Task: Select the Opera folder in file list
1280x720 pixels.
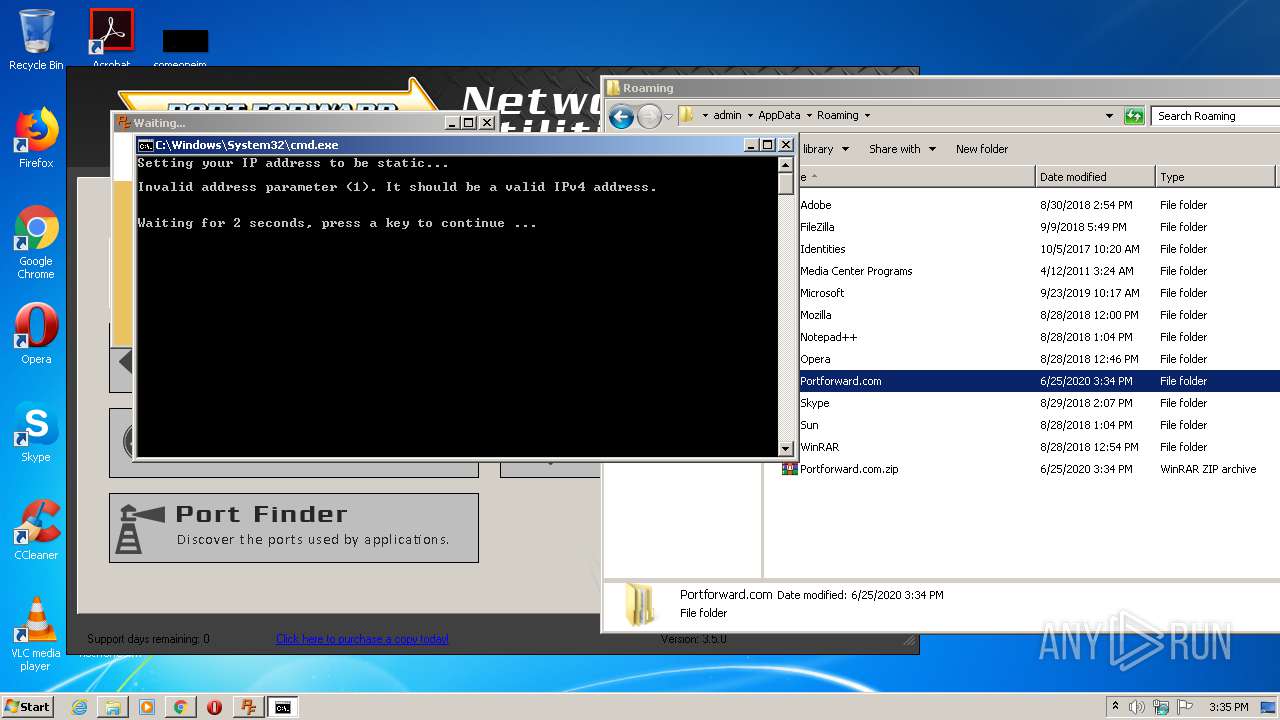Action: (1030, 359)
